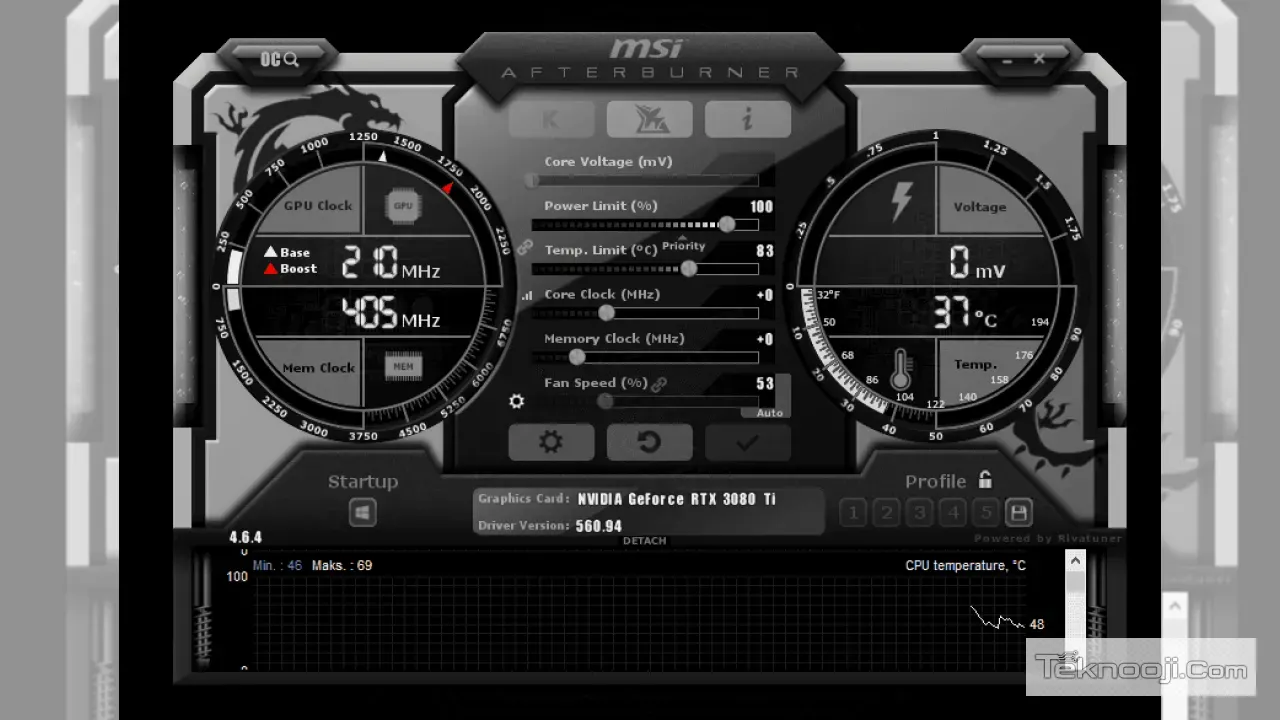The height and width of the screenshot is (720, 1280).
Task: Click the GPU Clock label
Action: 318,206
